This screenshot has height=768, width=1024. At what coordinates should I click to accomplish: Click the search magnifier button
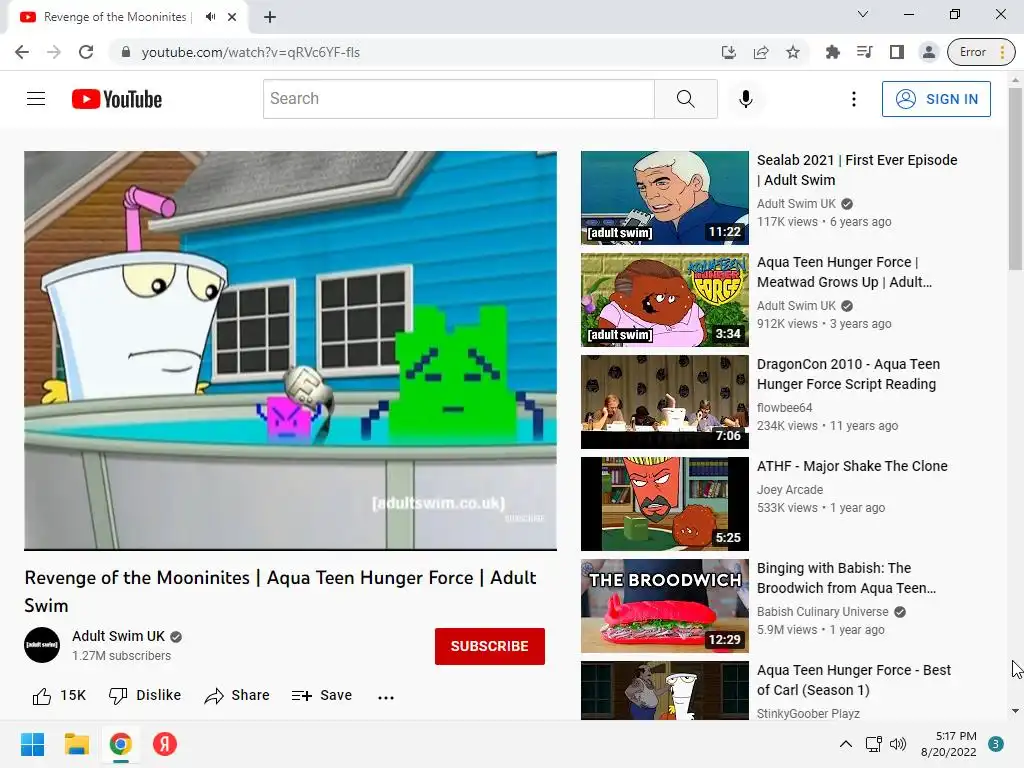coord(686,99)
